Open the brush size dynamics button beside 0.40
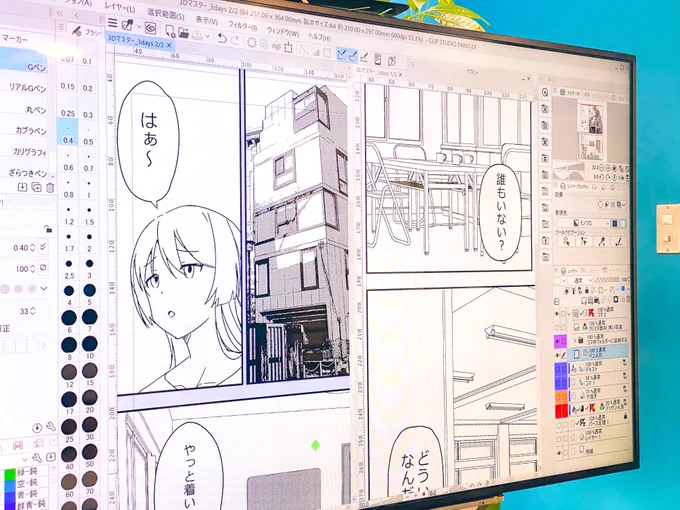Image resolution: width=680 pixels, height=510 pixels. pyautogui.click(x=43, y=247)
